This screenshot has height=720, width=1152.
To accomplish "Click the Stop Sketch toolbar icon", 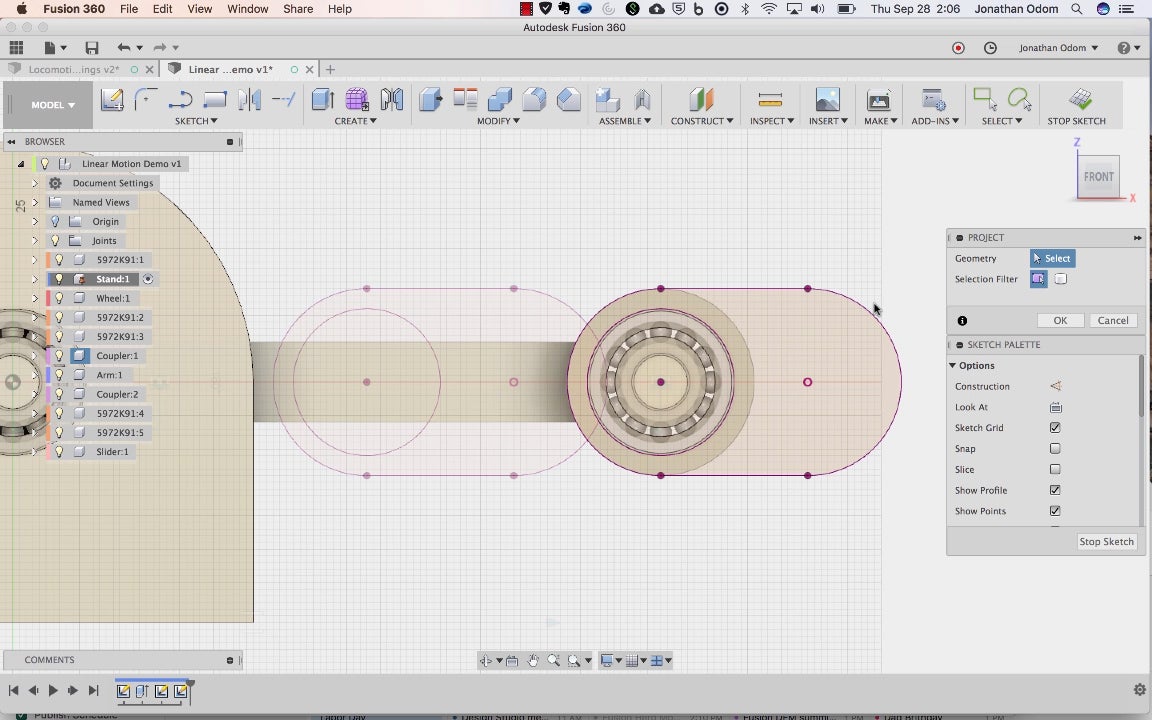I will (x=1079, y=99).
